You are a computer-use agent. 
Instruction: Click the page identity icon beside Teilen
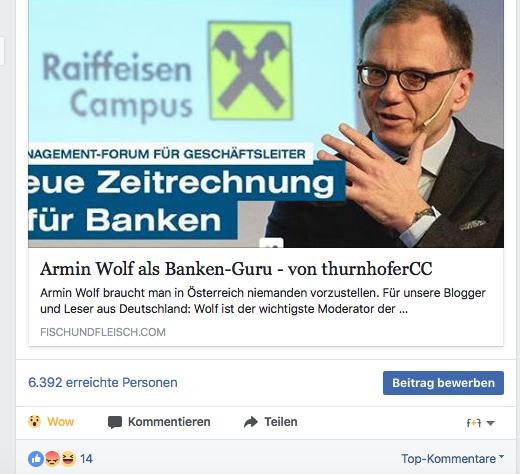[474, 423]
